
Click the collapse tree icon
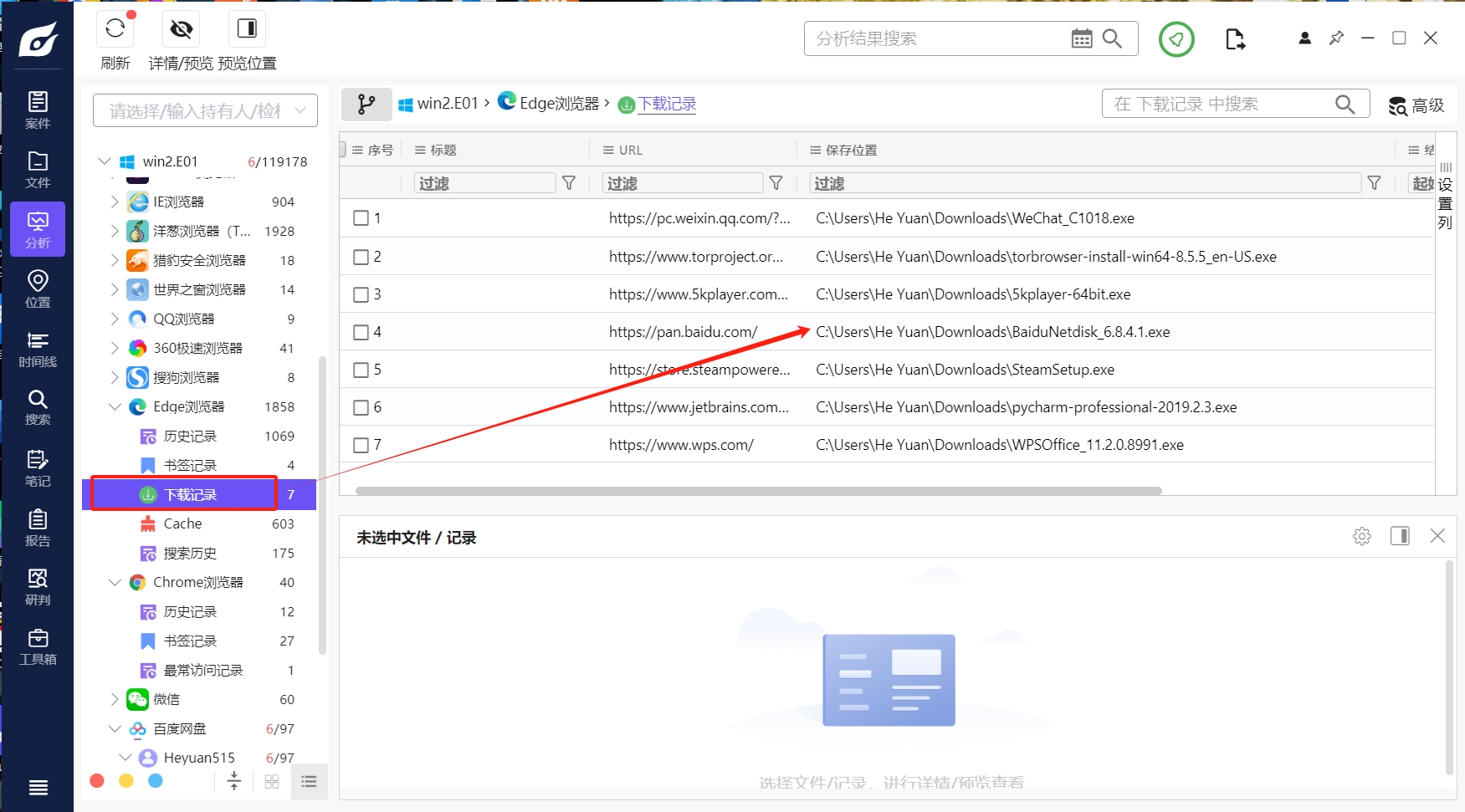coord(234,780)
